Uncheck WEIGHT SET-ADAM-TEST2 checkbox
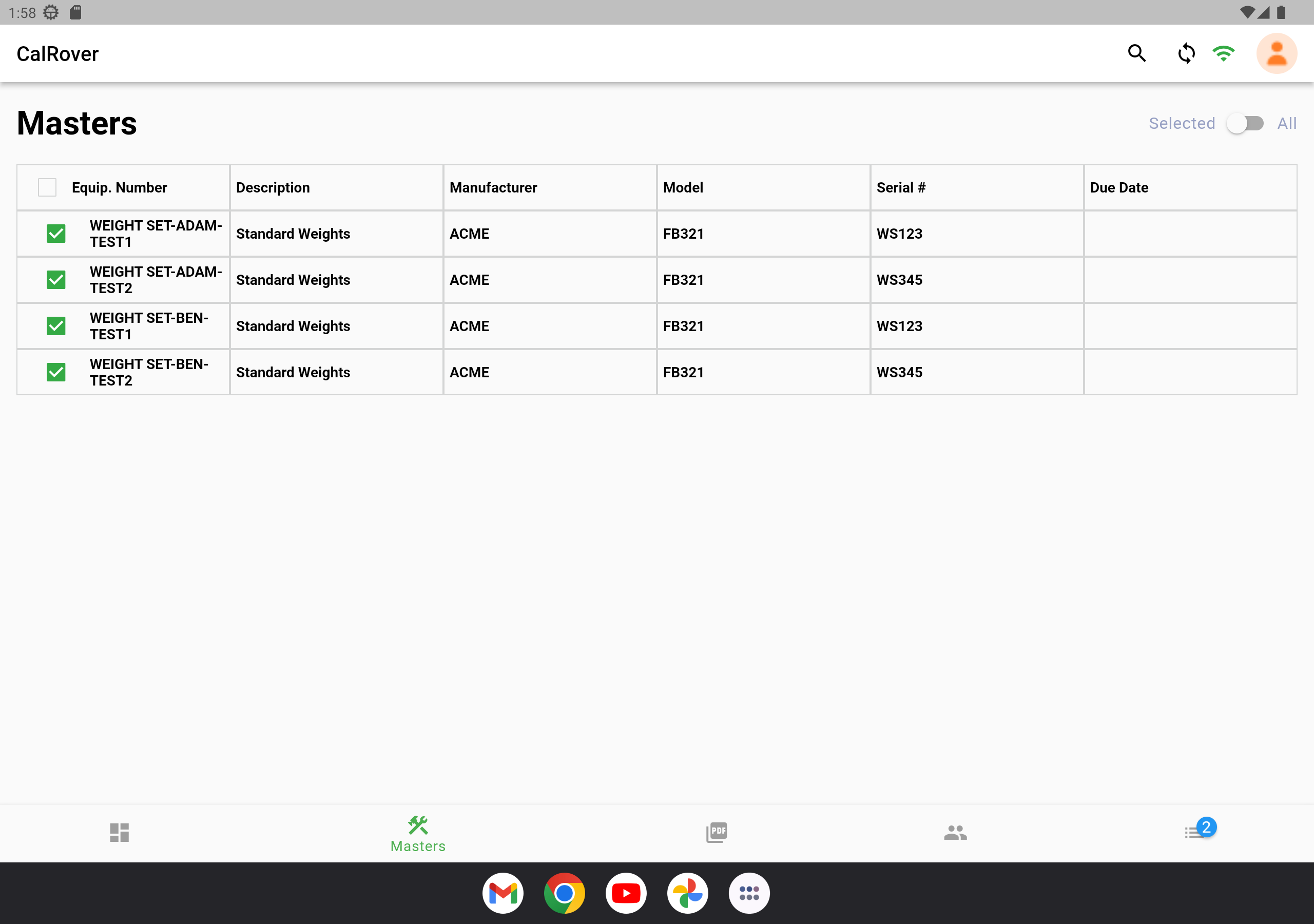The height and width of the screenshot is (924, 1314). [56, 280]
